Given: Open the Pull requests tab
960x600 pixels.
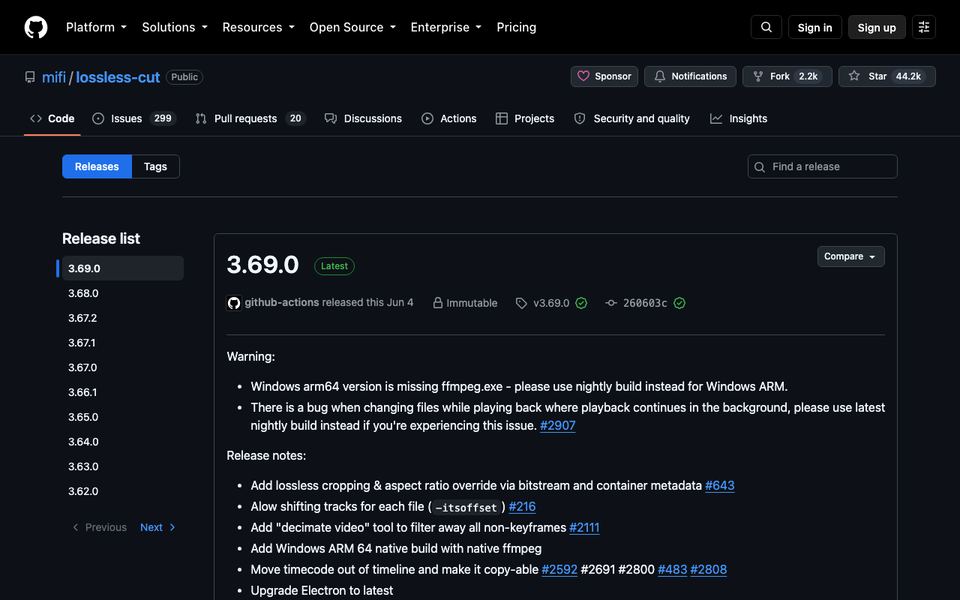Looking at the screenshot, I should (x=250, y=119).
